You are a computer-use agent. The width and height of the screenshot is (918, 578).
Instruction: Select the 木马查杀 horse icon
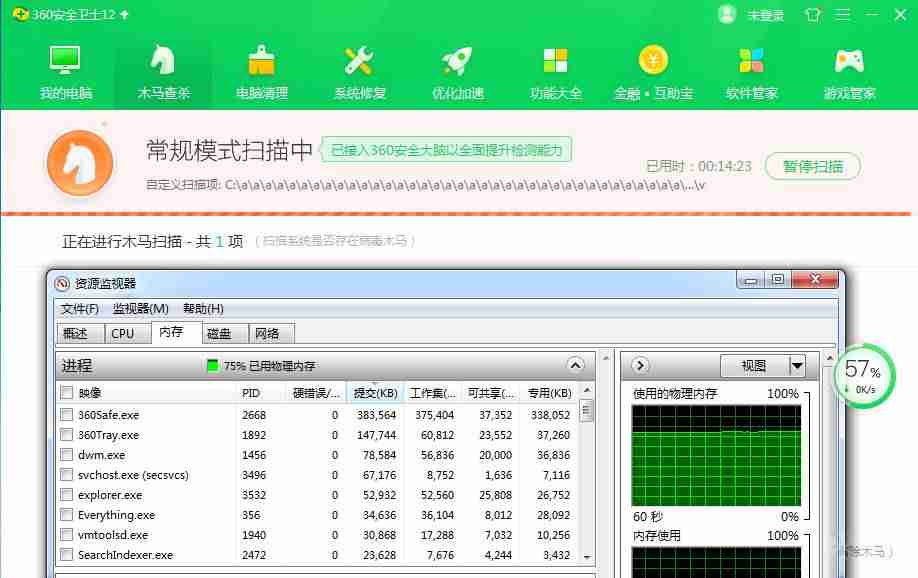pyautogui.click(x=163, y=59)
